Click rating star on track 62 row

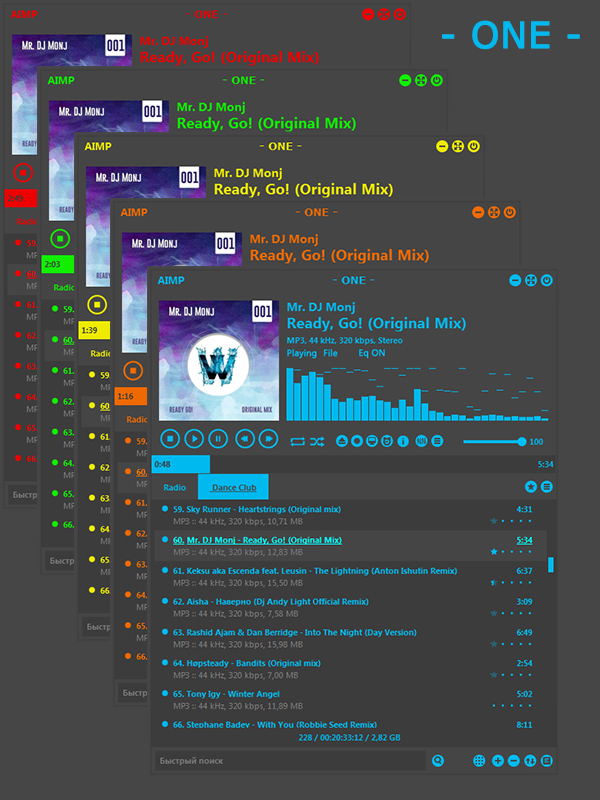[494, 613]
